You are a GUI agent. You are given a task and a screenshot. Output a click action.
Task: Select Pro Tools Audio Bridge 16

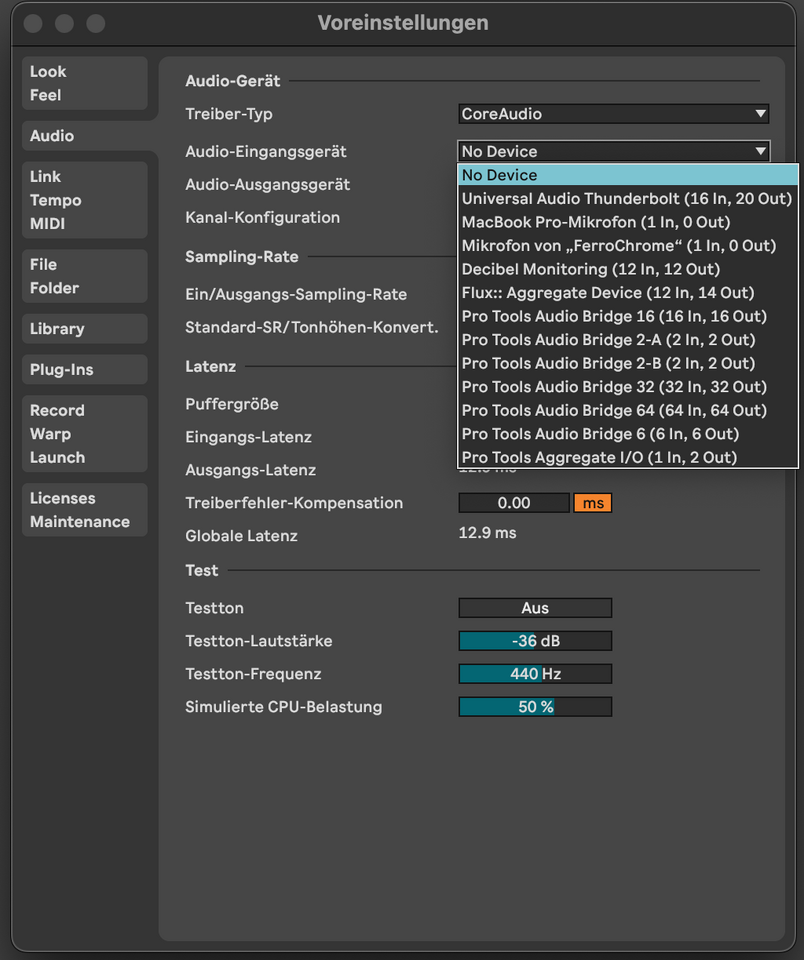click(x=628, y=317)
